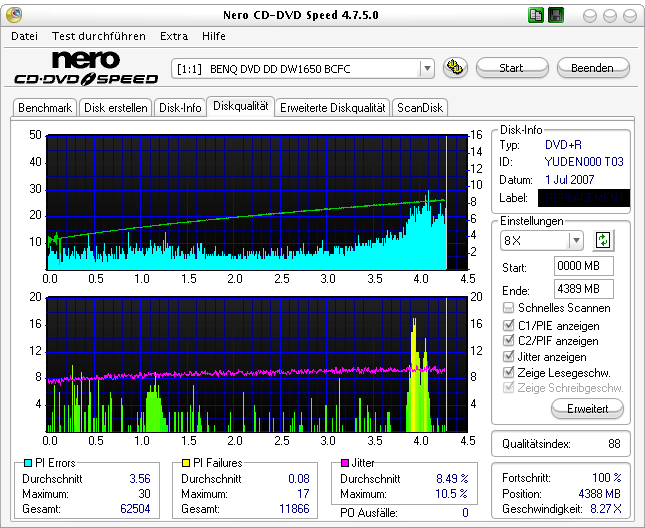Toggle the Zeige Lesegeschw. checkbox
The image size is (645, 528).
point(508,372)
